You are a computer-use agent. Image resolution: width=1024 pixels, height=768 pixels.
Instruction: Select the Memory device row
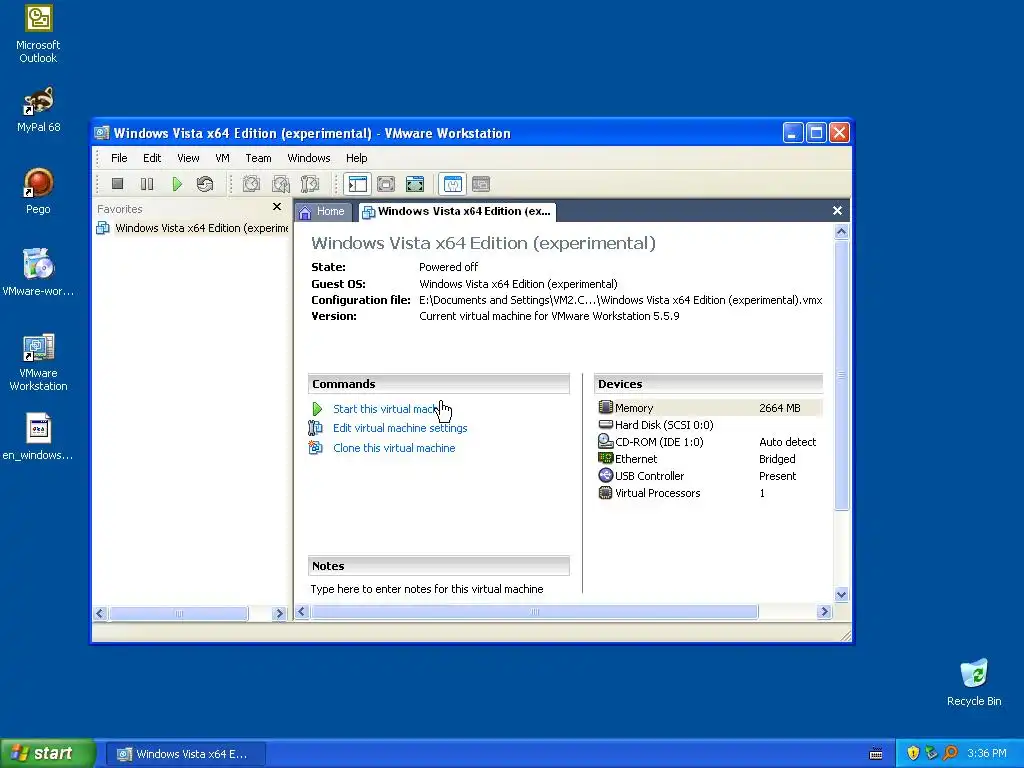pyautogui.click(x=709, y=408)
